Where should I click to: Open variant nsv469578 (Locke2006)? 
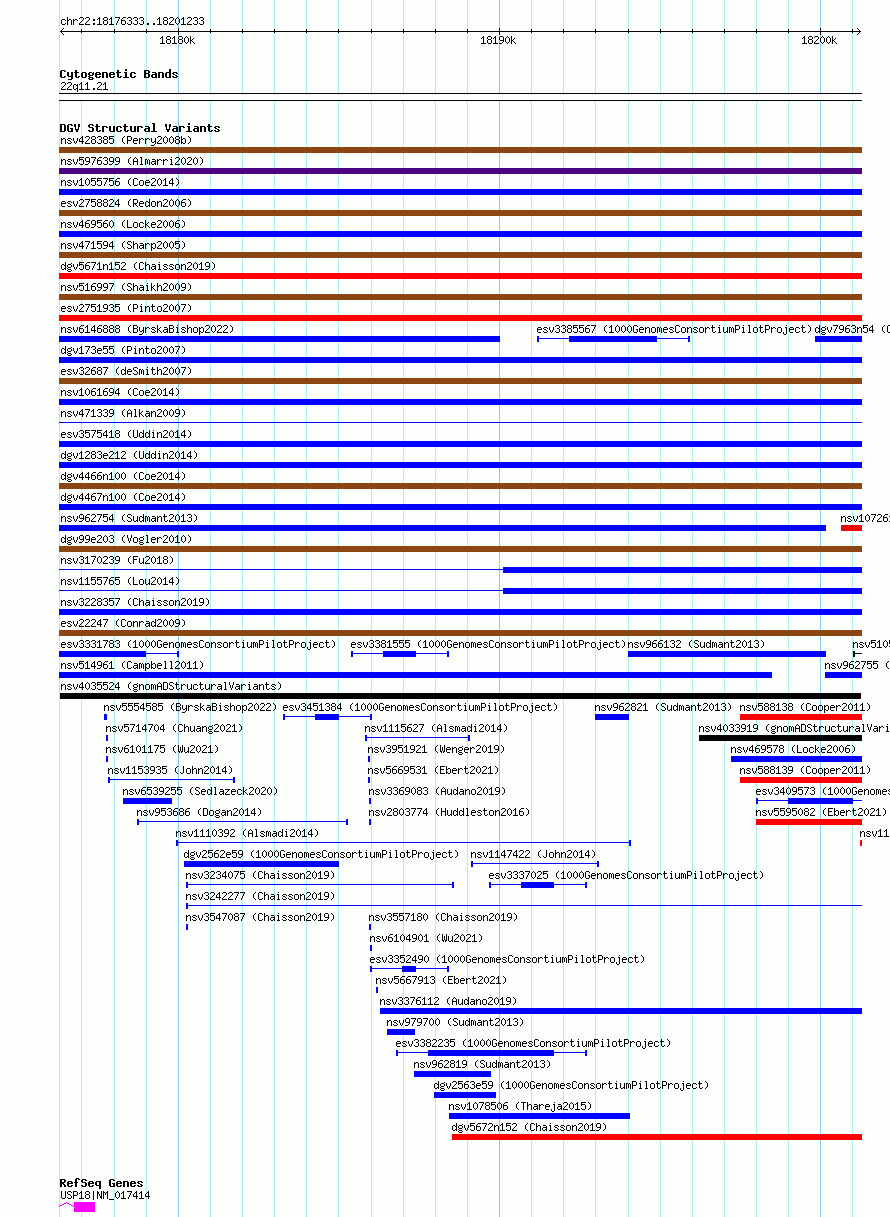(x=794, y=749)
